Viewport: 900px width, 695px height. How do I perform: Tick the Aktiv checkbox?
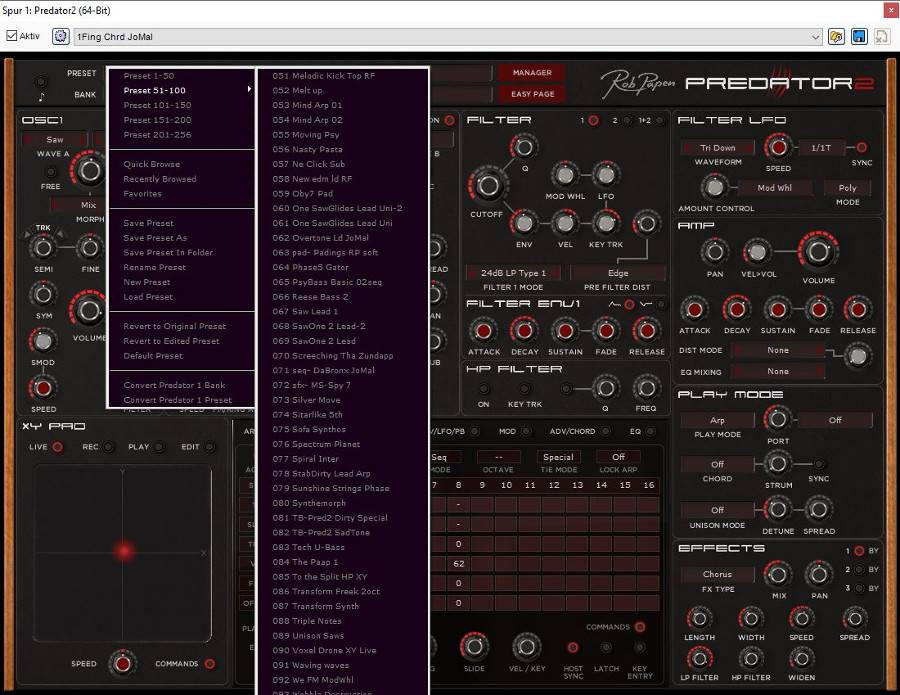click(x=11, y=36)
